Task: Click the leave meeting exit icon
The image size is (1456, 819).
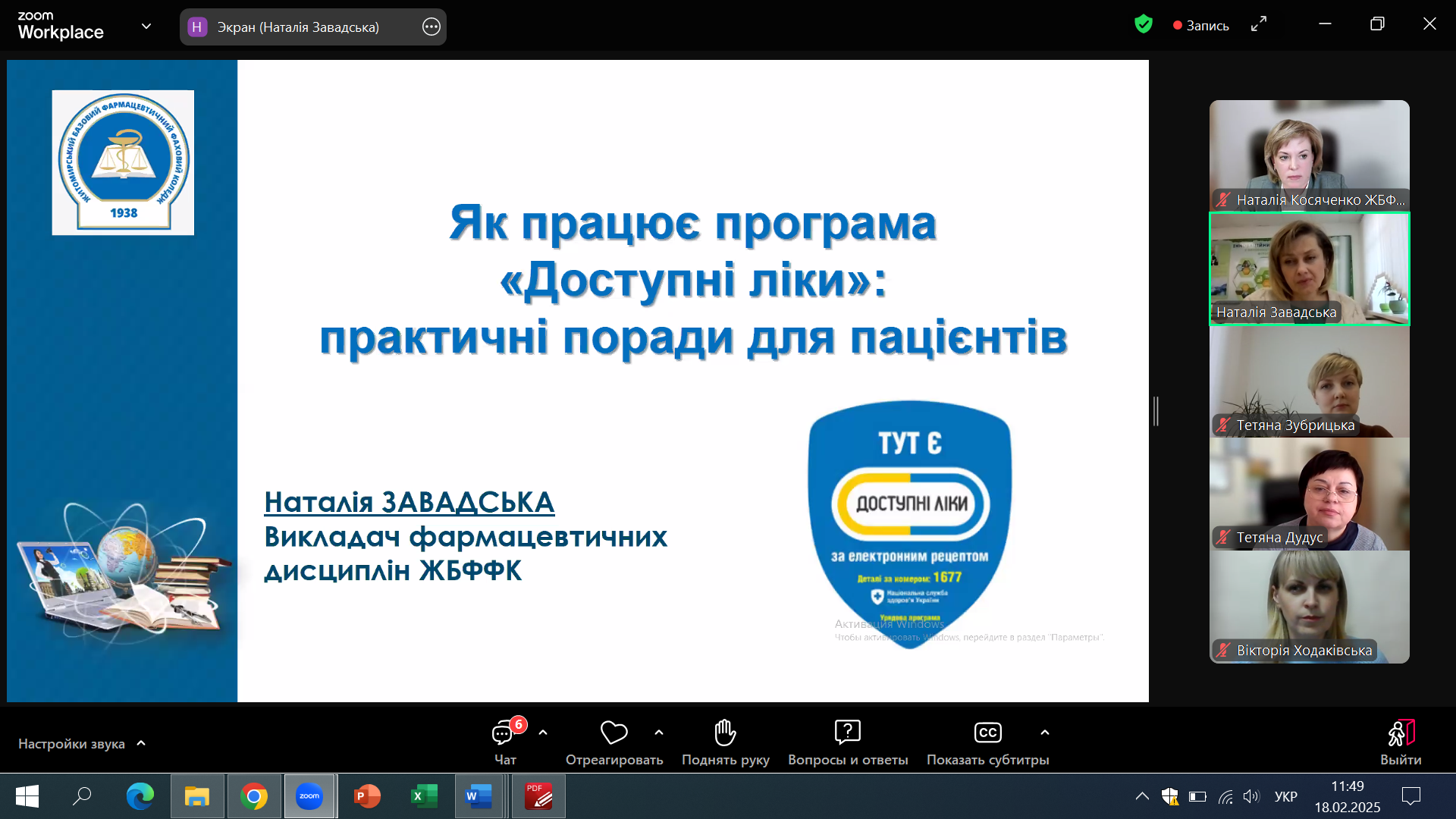Action: point(1400,734)
